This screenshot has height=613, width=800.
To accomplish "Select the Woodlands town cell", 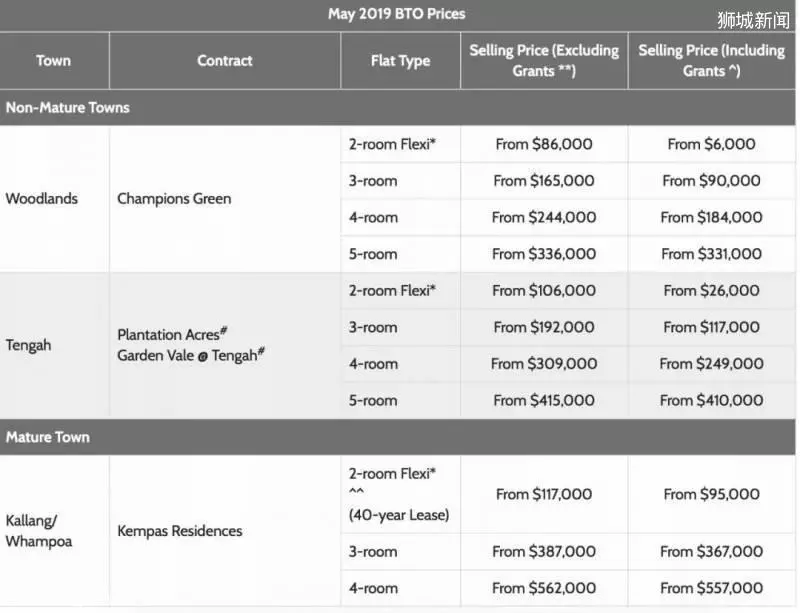I will pyautogui.click(x=54, y=199).
